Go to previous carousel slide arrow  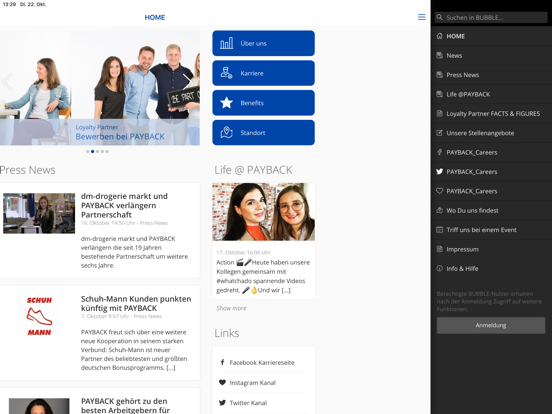coord(7,82)
